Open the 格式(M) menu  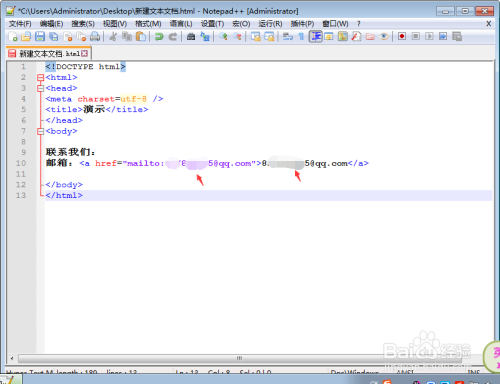pos(148,24)
